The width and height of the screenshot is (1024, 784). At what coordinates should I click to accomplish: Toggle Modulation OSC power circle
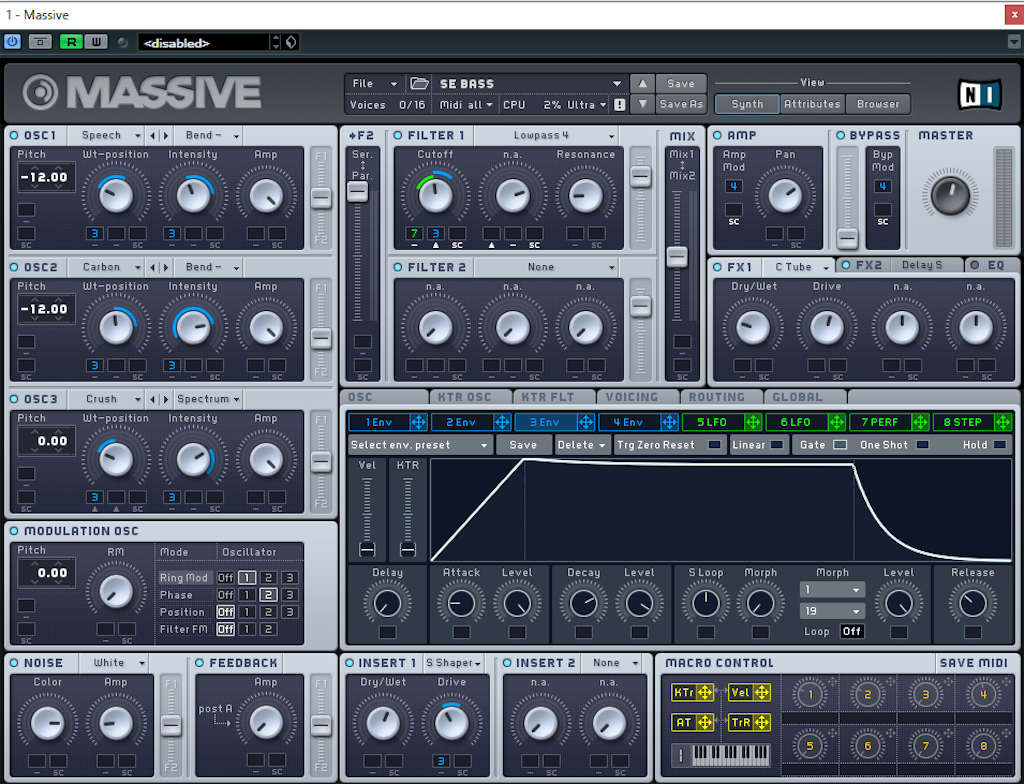tap(14, 531)
